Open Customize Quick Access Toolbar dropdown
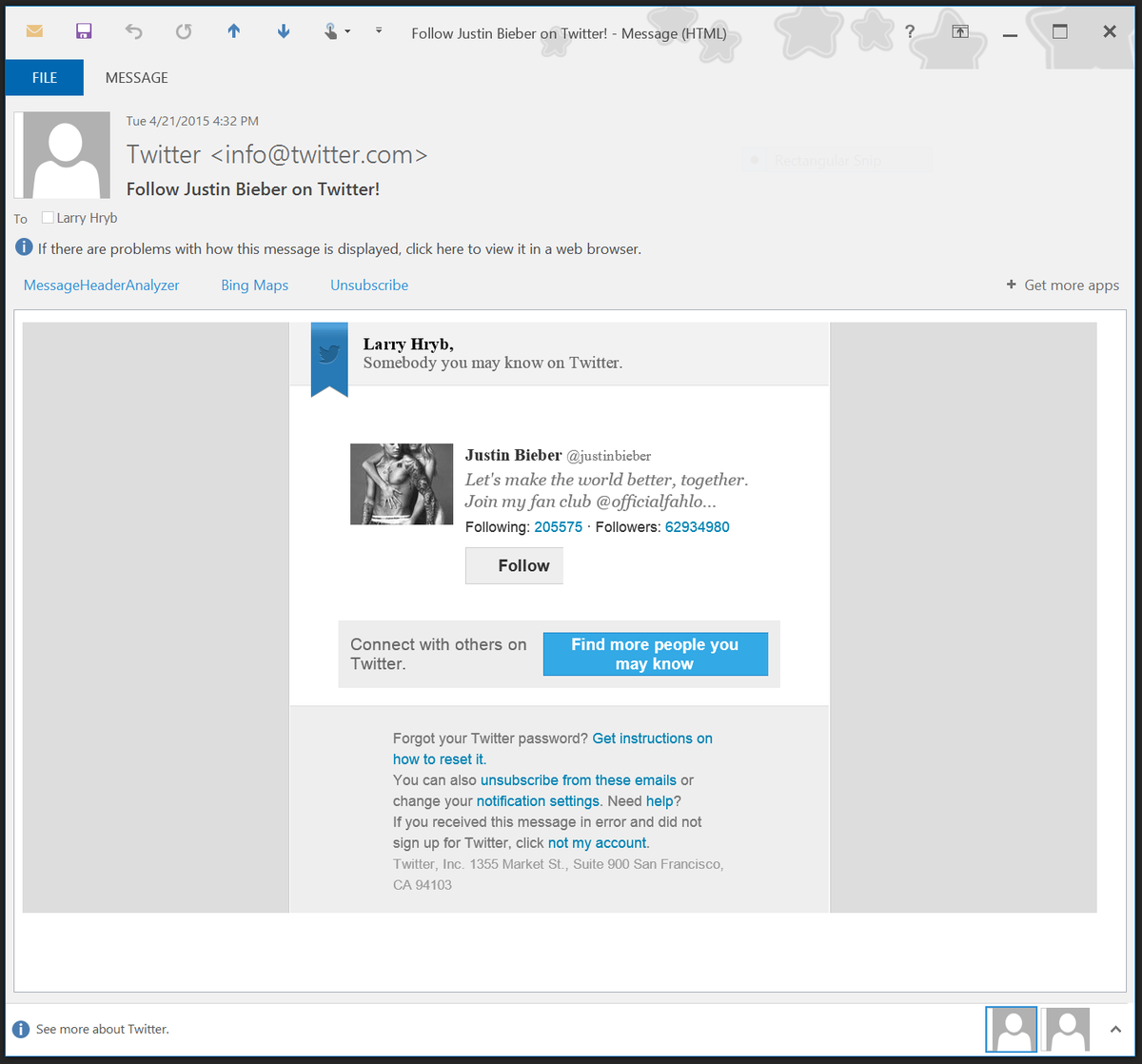Image resolution: width=1142 pixels, height=1064 pixels. [379, 30]
